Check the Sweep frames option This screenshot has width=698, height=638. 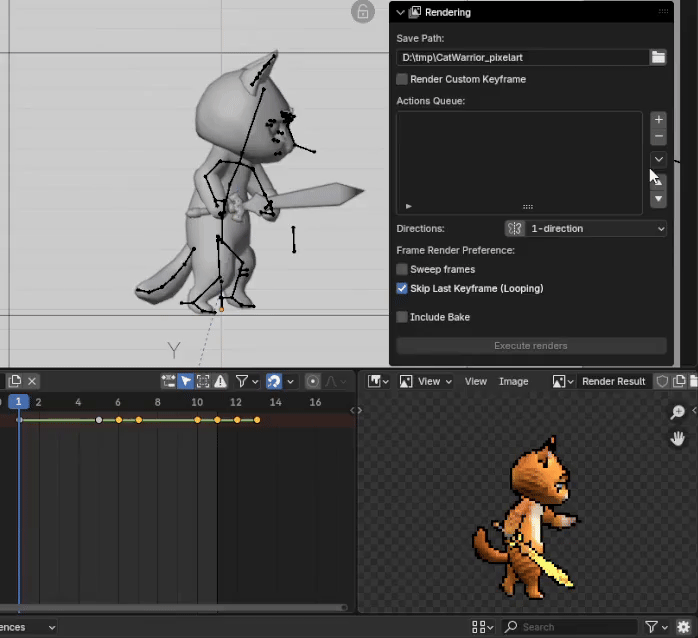(x=402, y=269)
